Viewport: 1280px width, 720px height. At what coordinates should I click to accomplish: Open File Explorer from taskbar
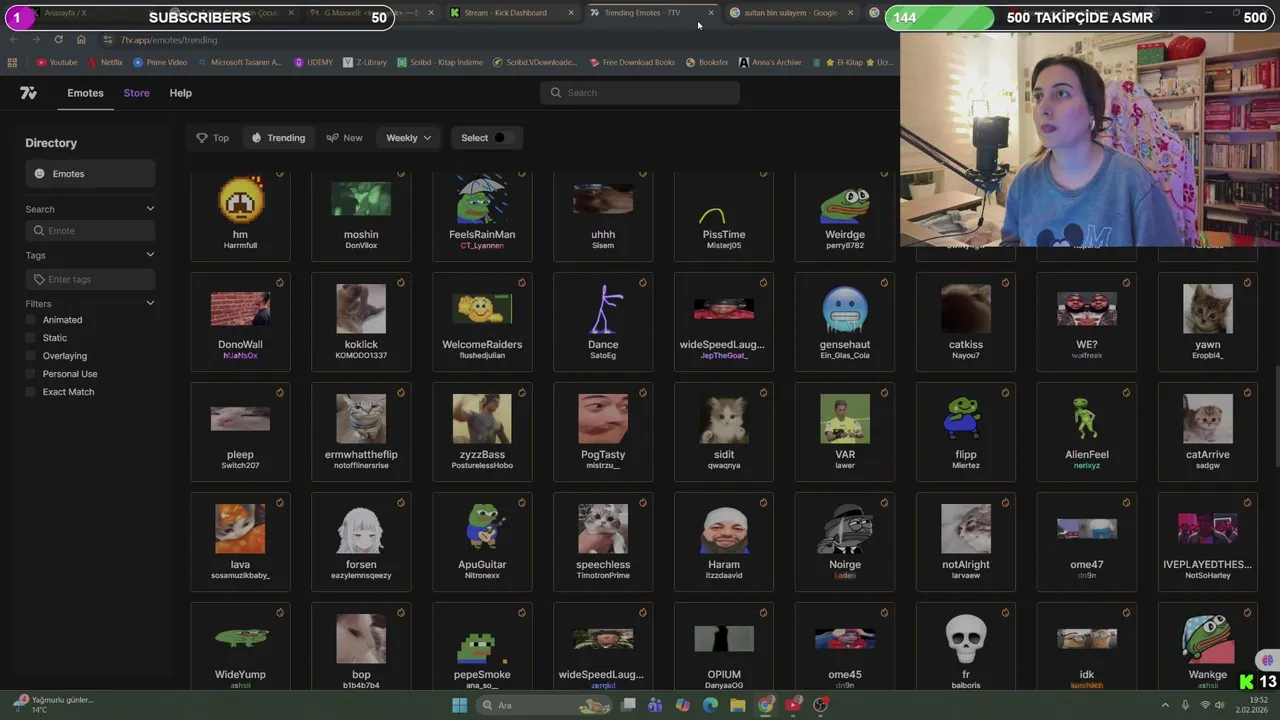click(737, 705)
